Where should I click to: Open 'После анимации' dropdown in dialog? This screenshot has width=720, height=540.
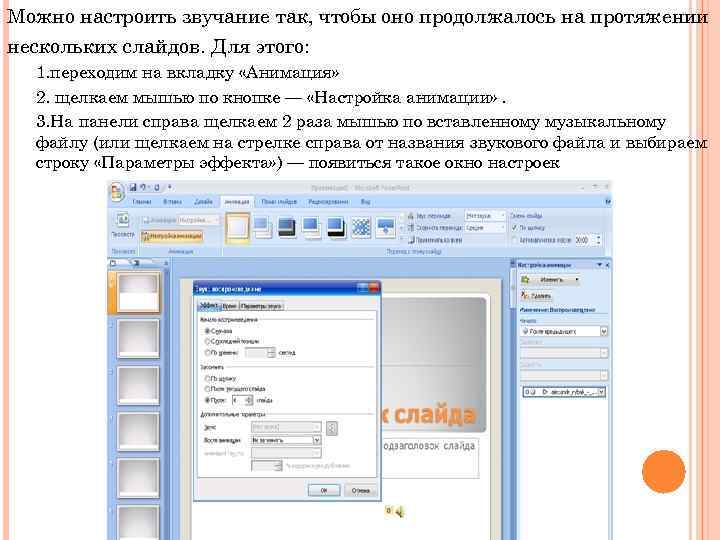286,440
